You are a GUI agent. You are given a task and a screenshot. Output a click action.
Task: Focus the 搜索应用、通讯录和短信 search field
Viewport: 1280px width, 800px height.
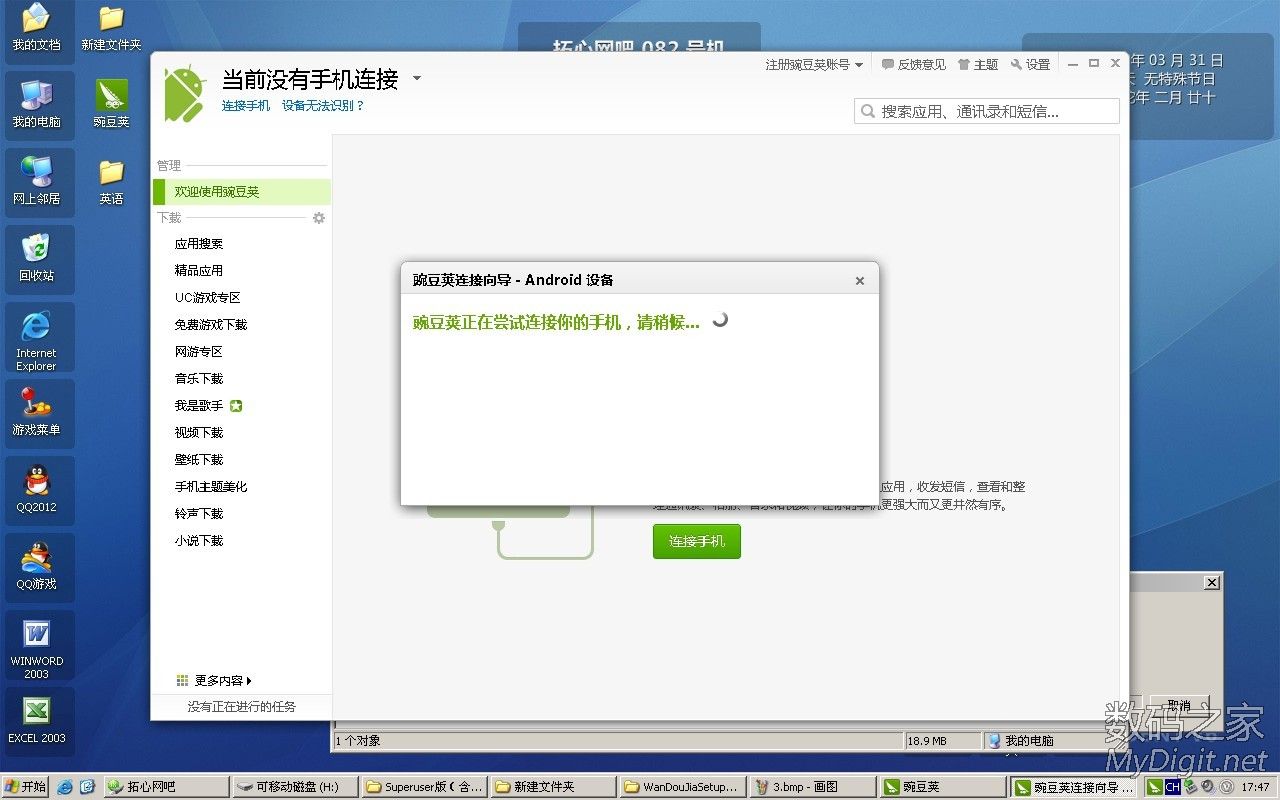pos(987,111)
